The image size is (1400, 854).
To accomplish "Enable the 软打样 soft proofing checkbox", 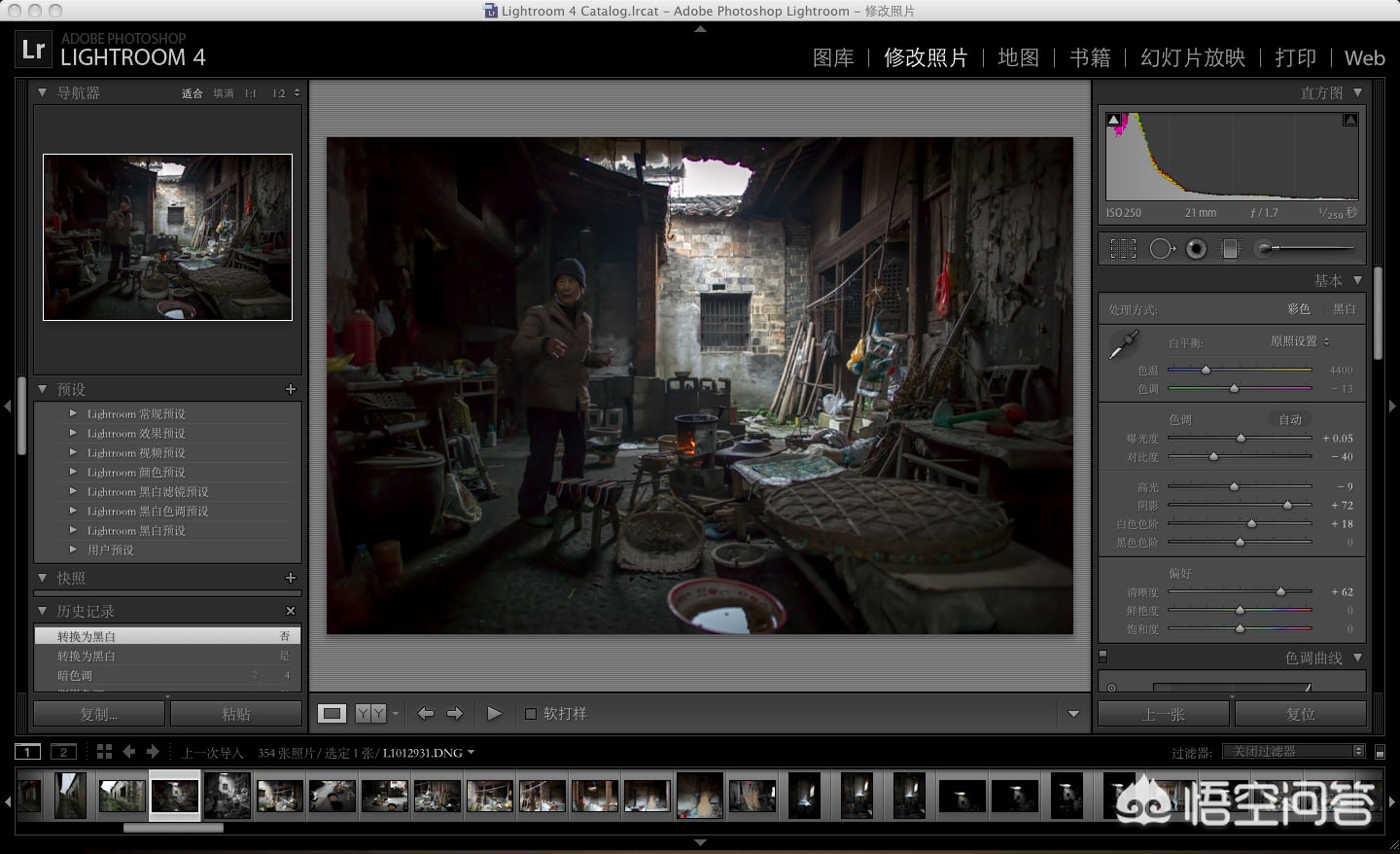I will [531, 714].
